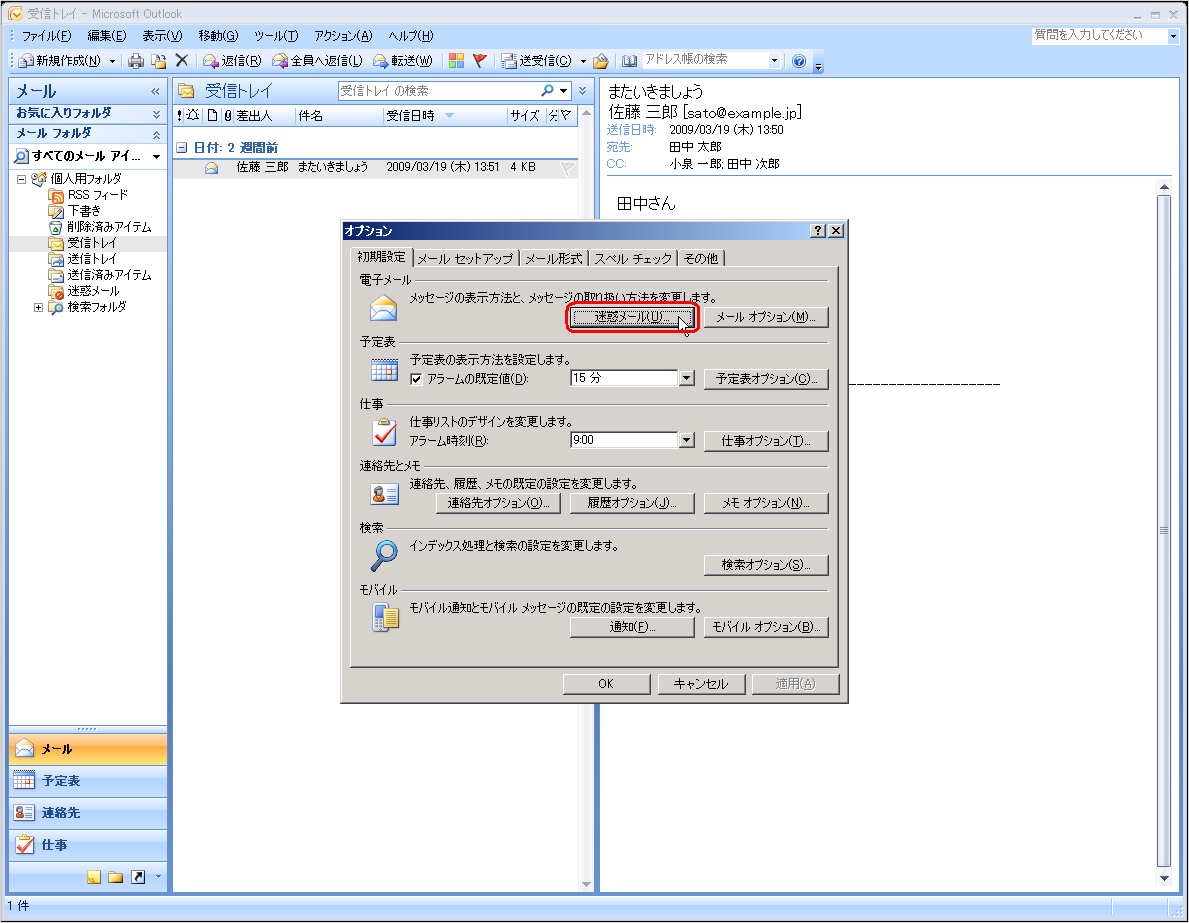Click the Help question mark toolbar icon
The height and width of the screenshot is (923, 1189).
[798, 61]
